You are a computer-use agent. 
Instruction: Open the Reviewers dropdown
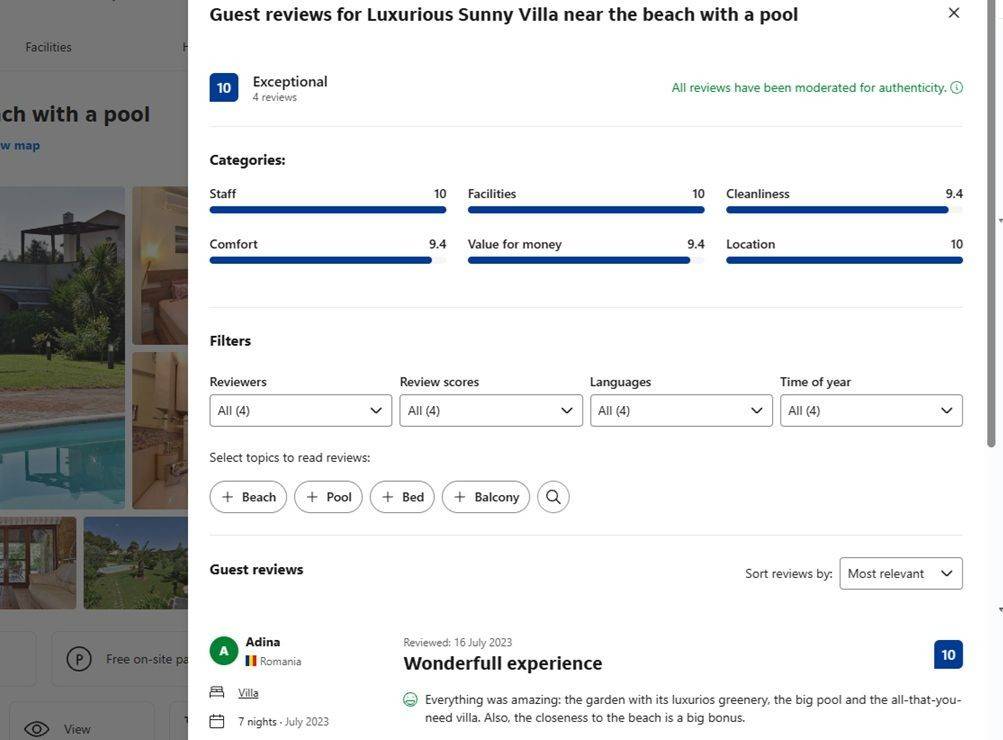[x=300, y=411]
